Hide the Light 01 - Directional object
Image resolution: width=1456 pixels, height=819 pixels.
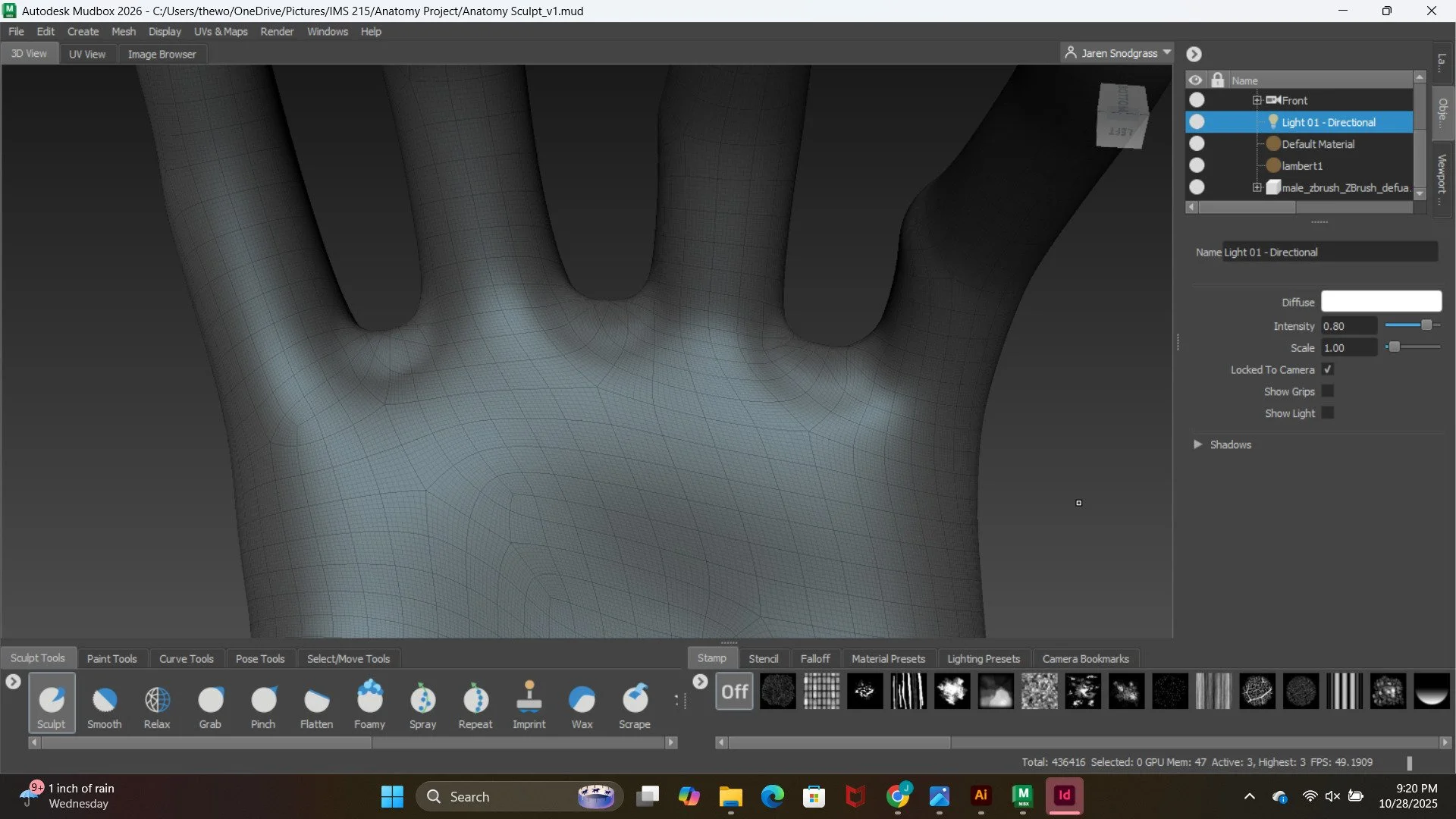1197,122
